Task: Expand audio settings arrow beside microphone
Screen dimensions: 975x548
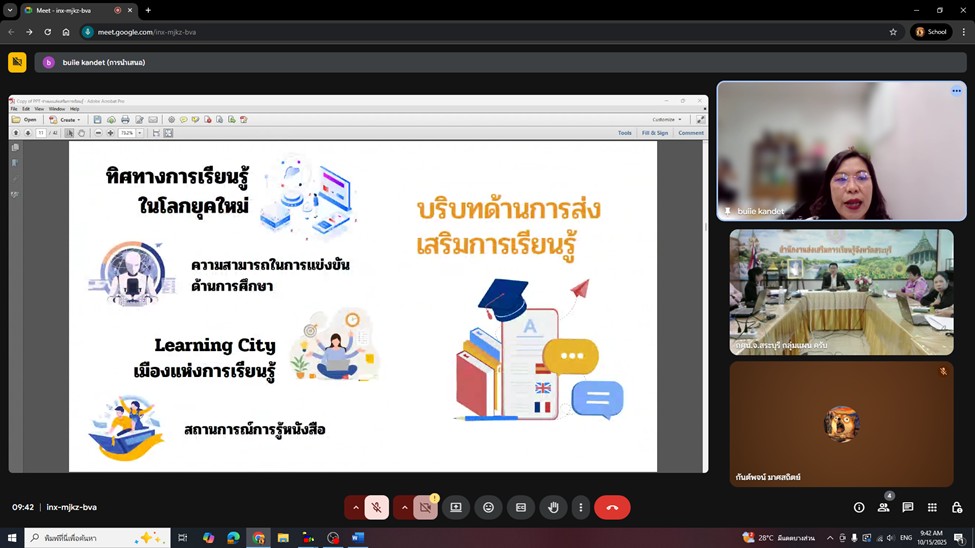Action: click(355, 508)
